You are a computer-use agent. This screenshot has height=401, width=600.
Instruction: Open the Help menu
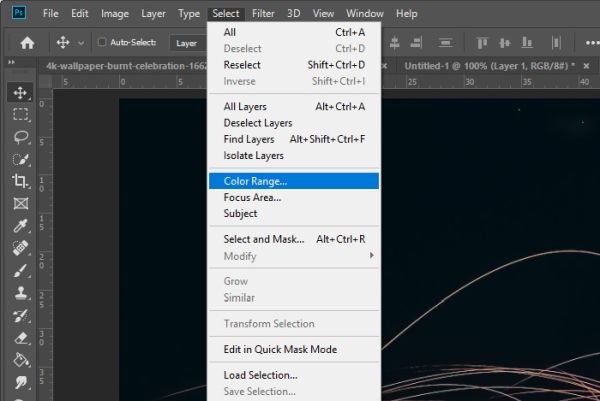point(406,14)
